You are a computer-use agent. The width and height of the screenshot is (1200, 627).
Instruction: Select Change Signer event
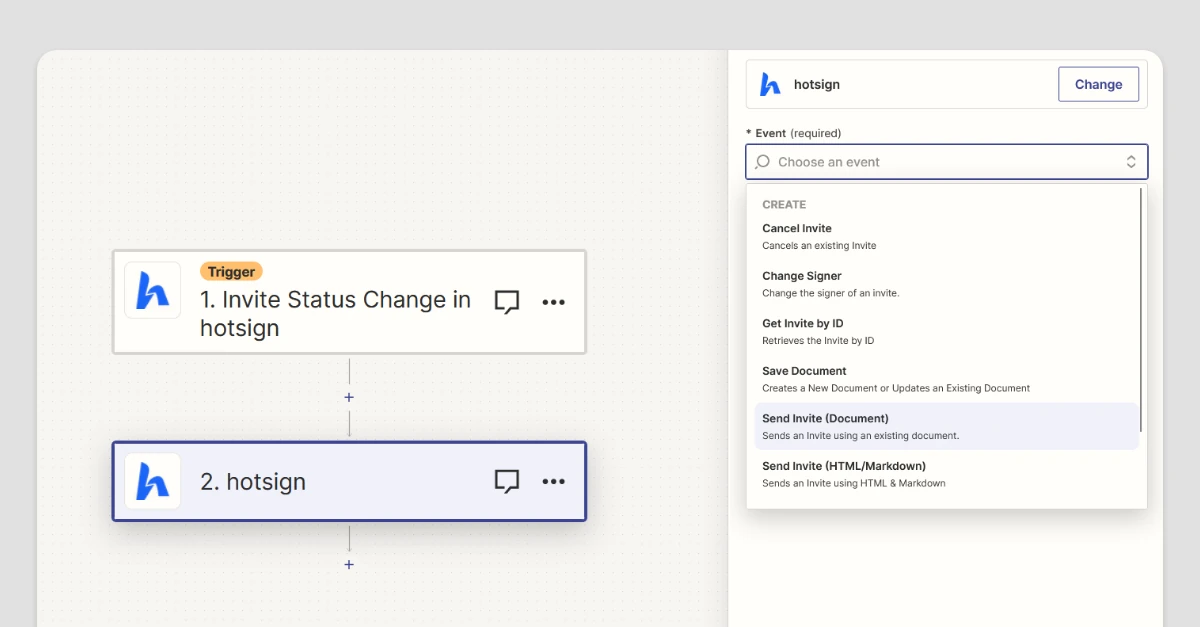click(946, 284)
